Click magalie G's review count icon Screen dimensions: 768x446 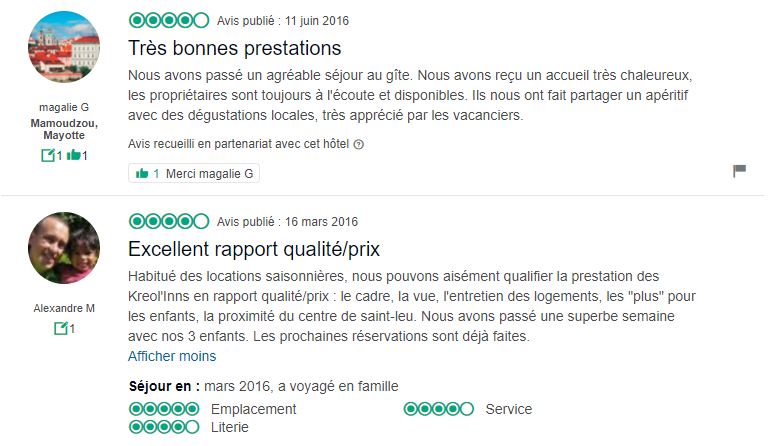(48, 156)
